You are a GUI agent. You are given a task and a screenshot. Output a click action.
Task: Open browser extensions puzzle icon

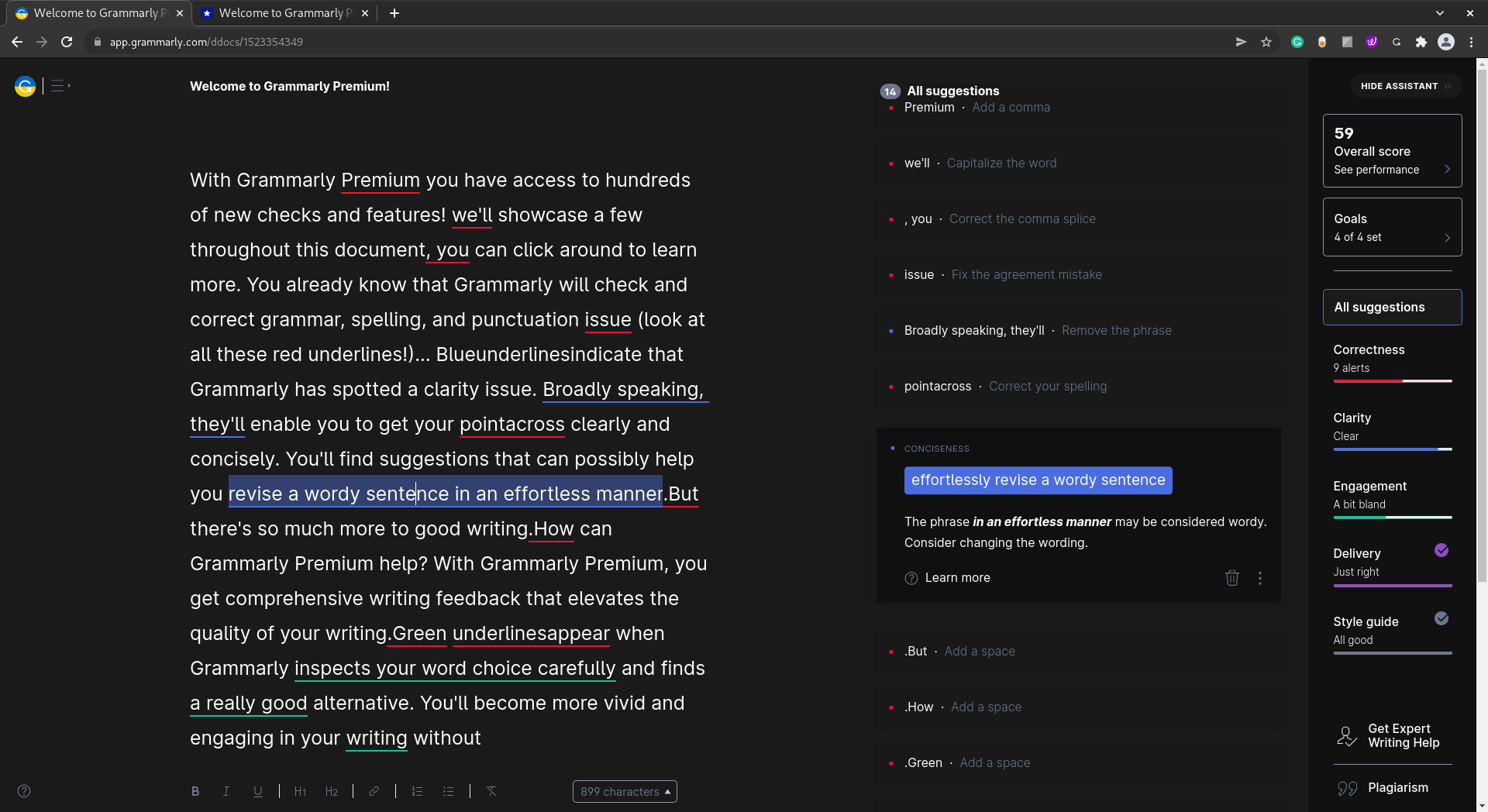pos(1421,42)
